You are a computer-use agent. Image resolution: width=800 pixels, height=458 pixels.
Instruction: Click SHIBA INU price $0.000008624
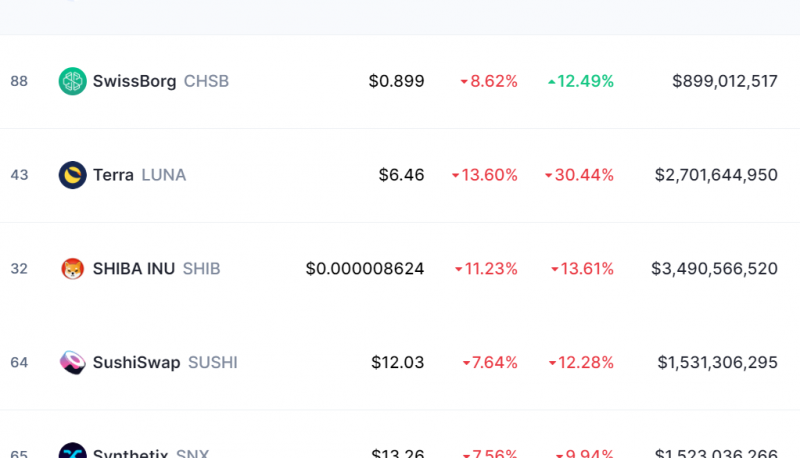click(x=365, y=269)
